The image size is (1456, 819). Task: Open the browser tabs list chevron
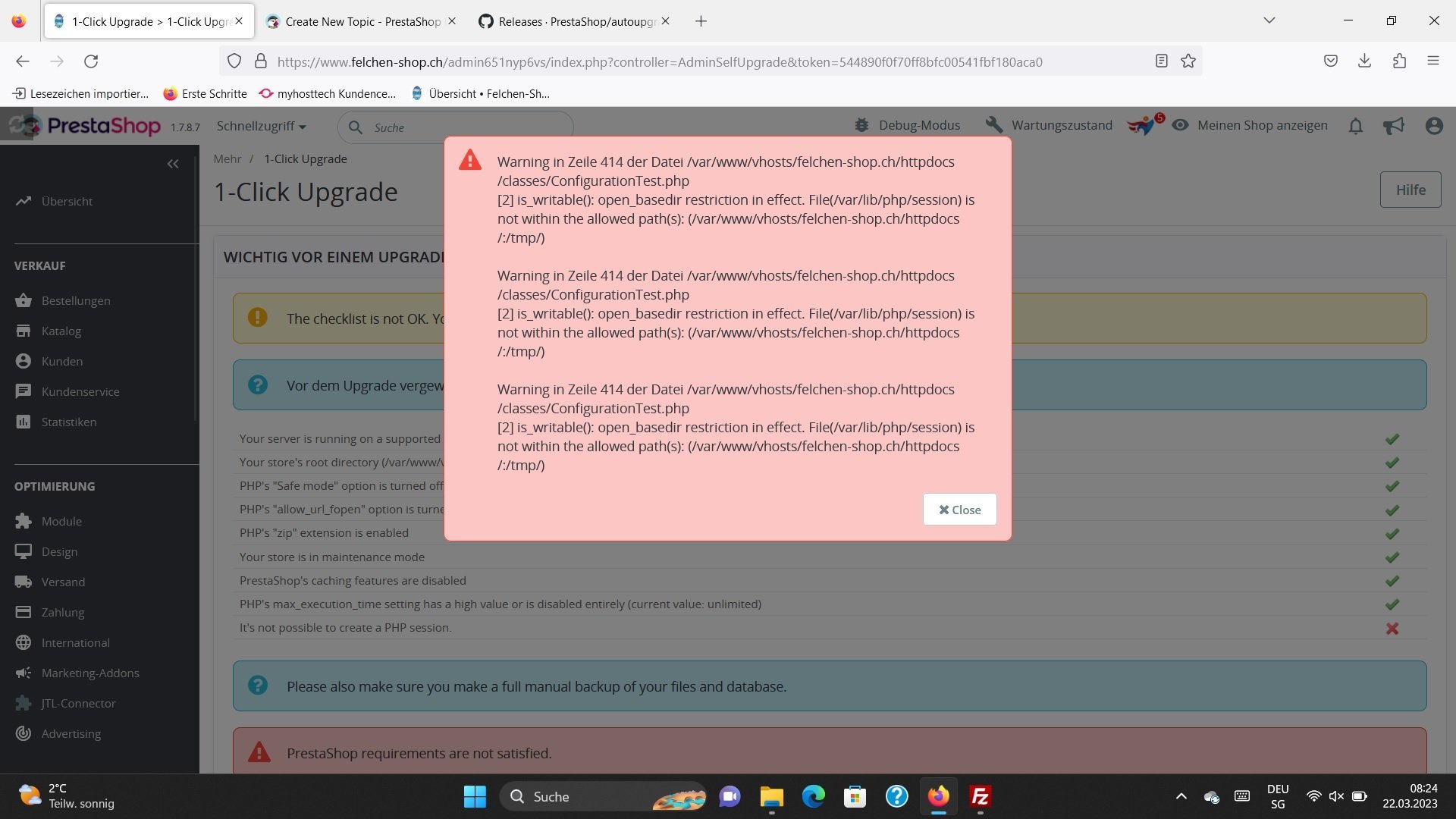1269,20
